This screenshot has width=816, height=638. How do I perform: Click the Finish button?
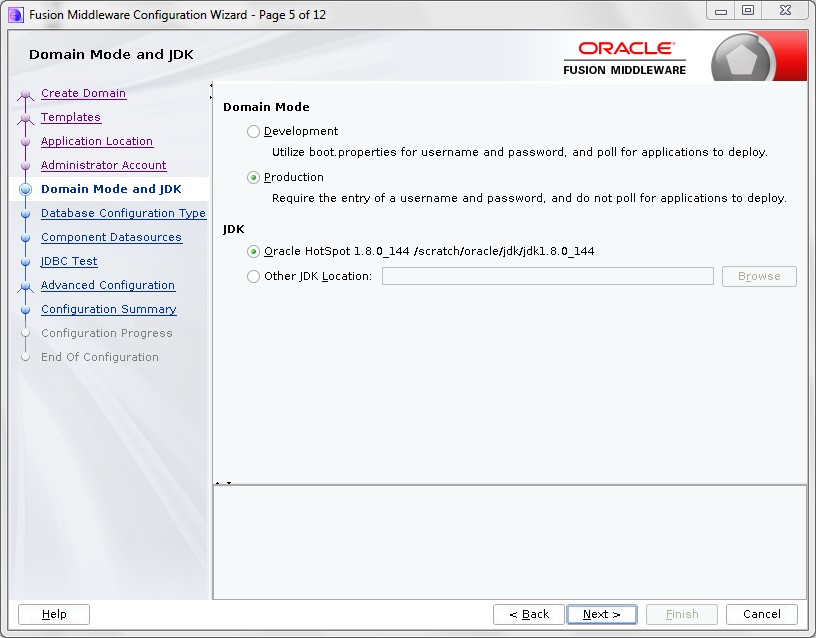[682, 614]
